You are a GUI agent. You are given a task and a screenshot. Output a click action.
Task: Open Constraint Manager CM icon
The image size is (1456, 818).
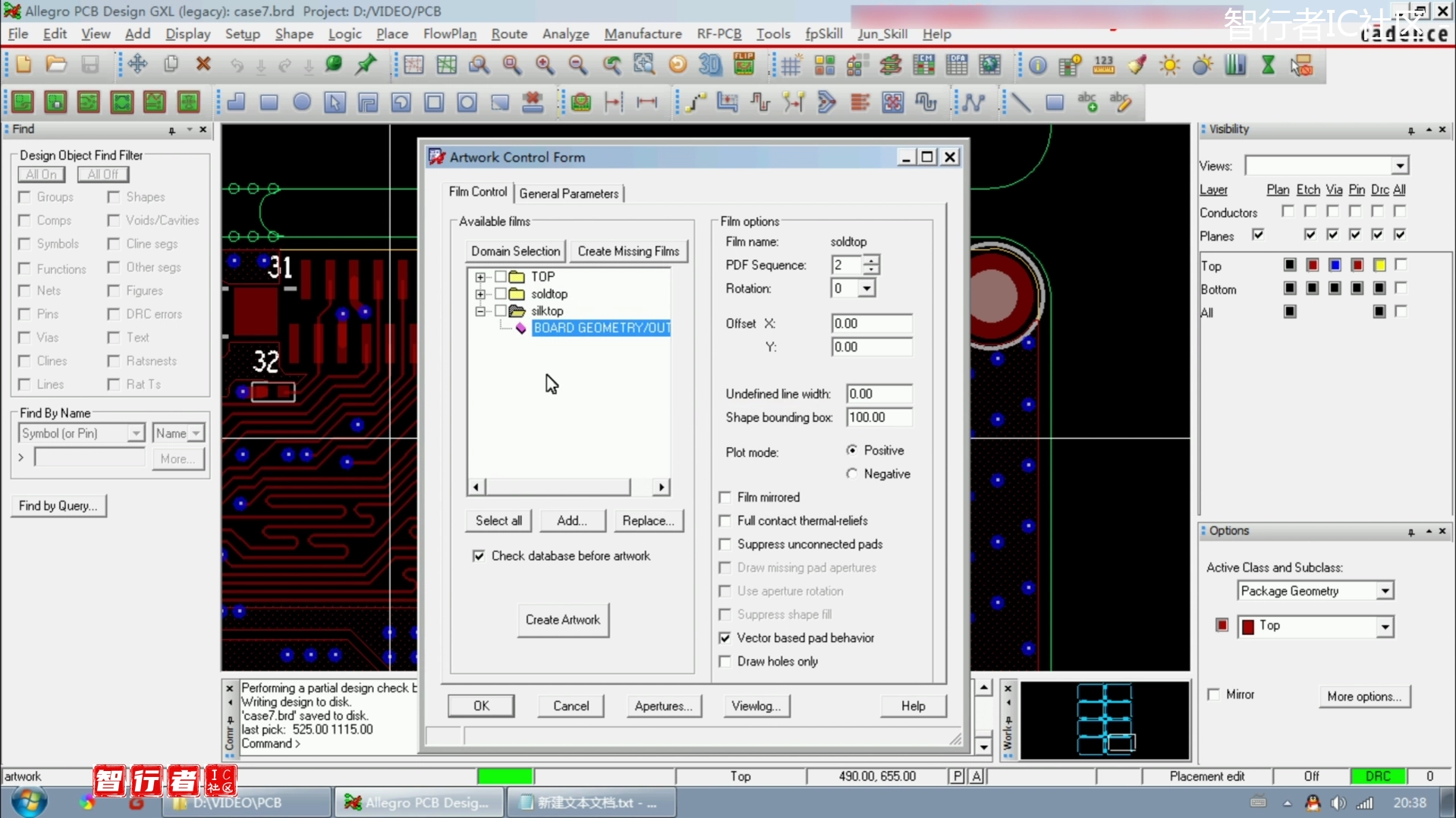pos(923,65)
